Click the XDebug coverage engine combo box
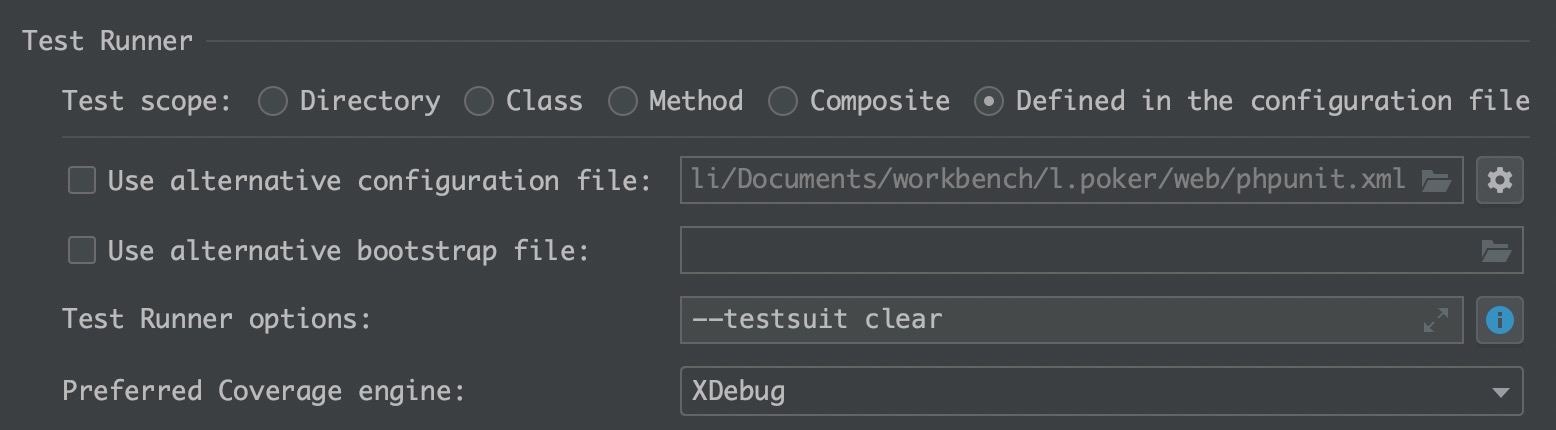 point(1101,390)
